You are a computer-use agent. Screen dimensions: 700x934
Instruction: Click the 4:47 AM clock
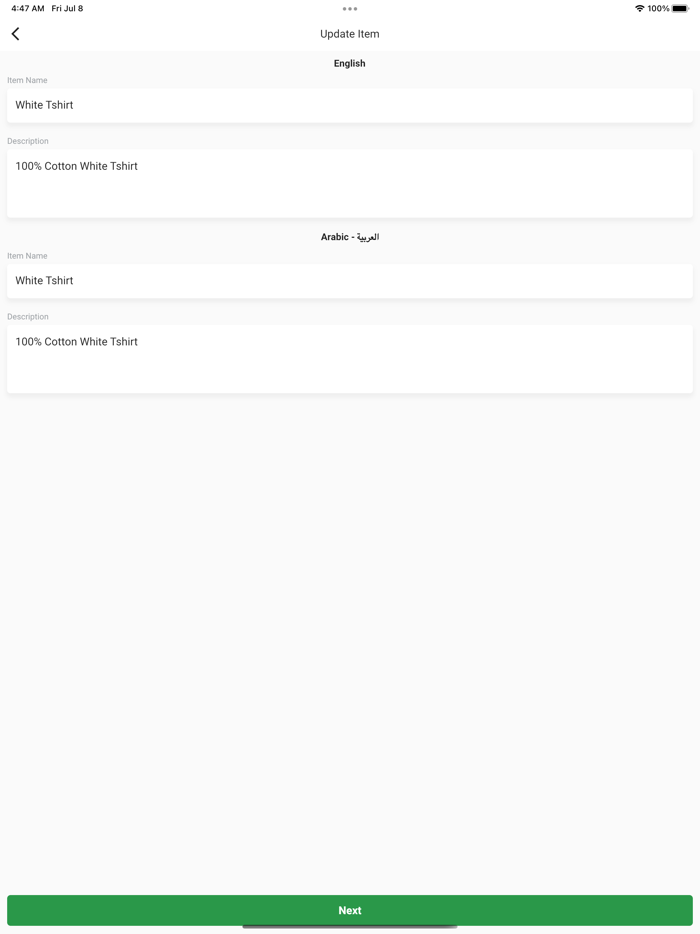[x=28, y=8]
